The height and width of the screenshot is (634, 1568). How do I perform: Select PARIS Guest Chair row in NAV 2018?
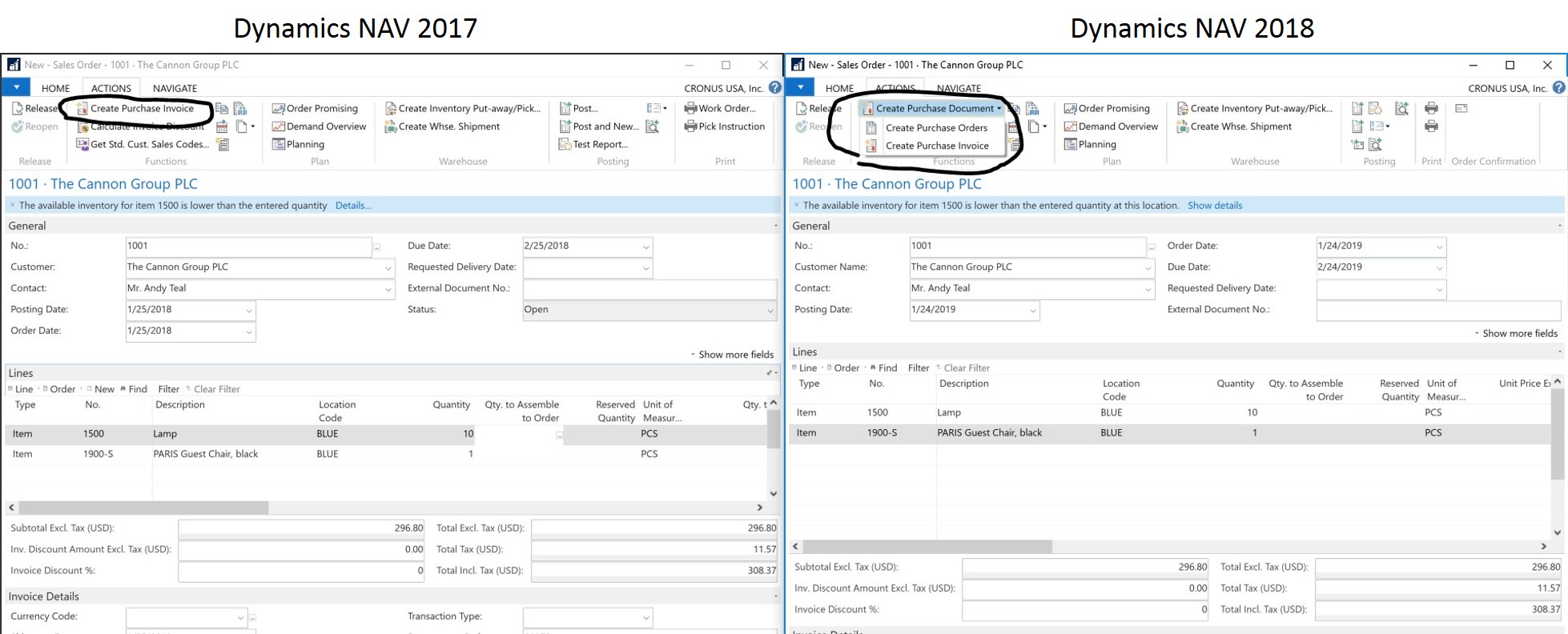pos(1170,433)
